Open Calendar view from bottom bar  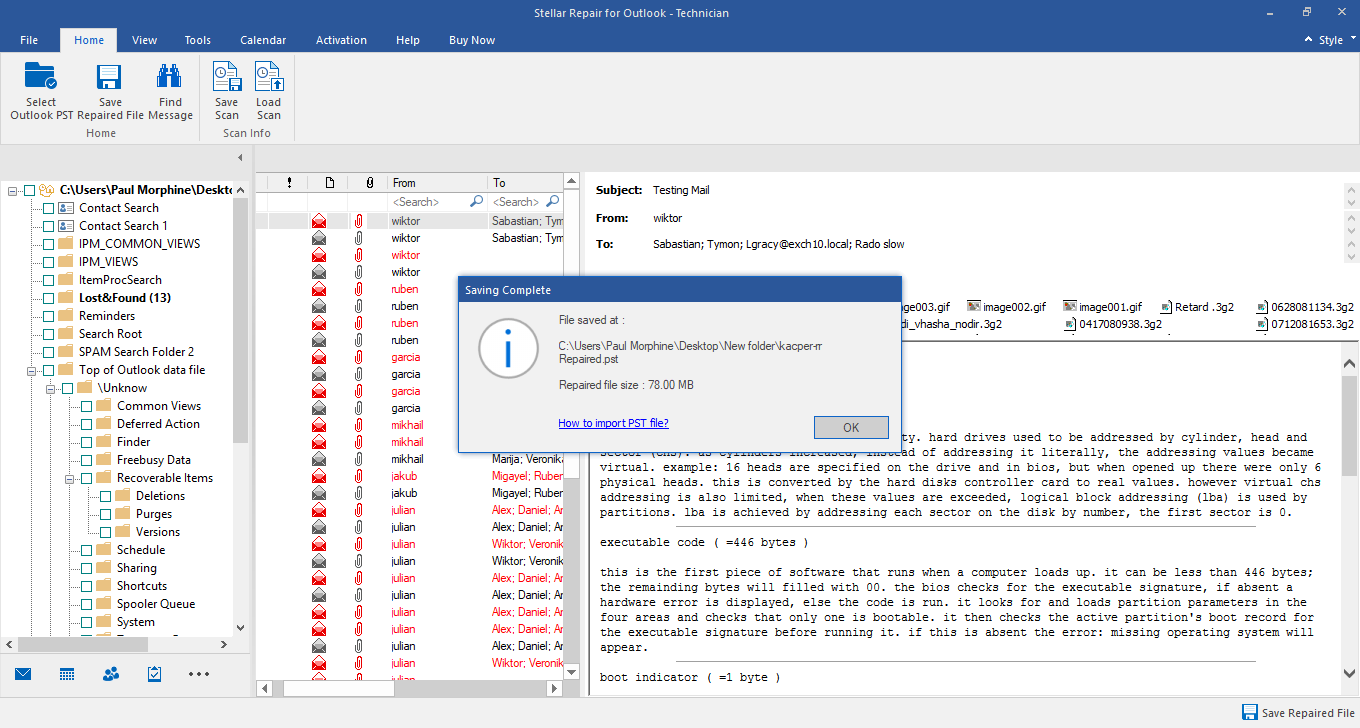pyautogui.click(x=66, y=675)
